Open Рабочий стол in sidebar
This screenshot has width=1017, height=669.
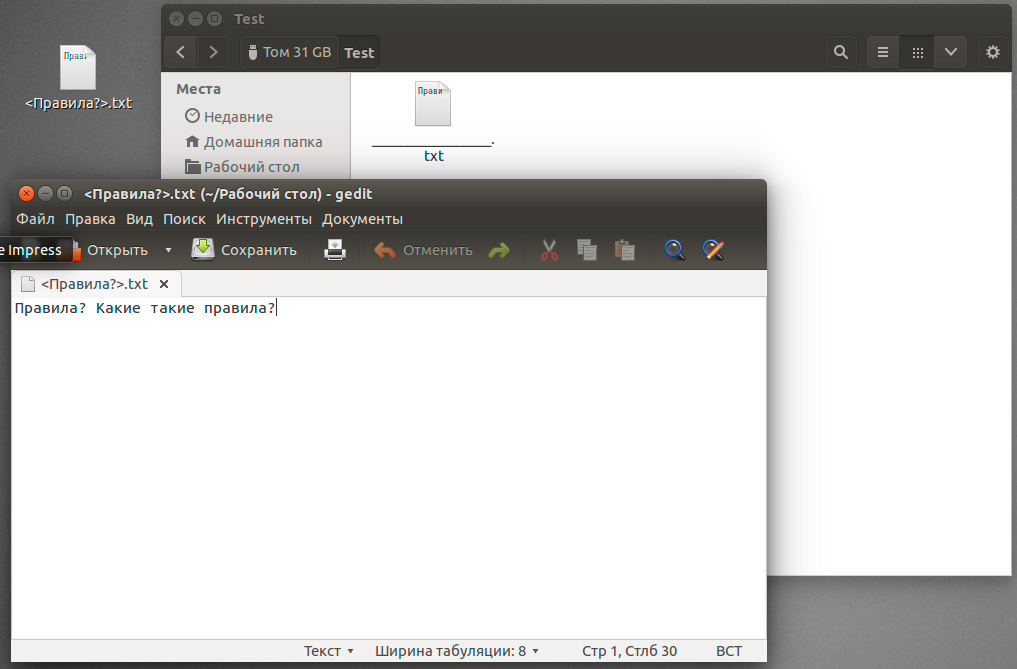click(x=243, y=167)
